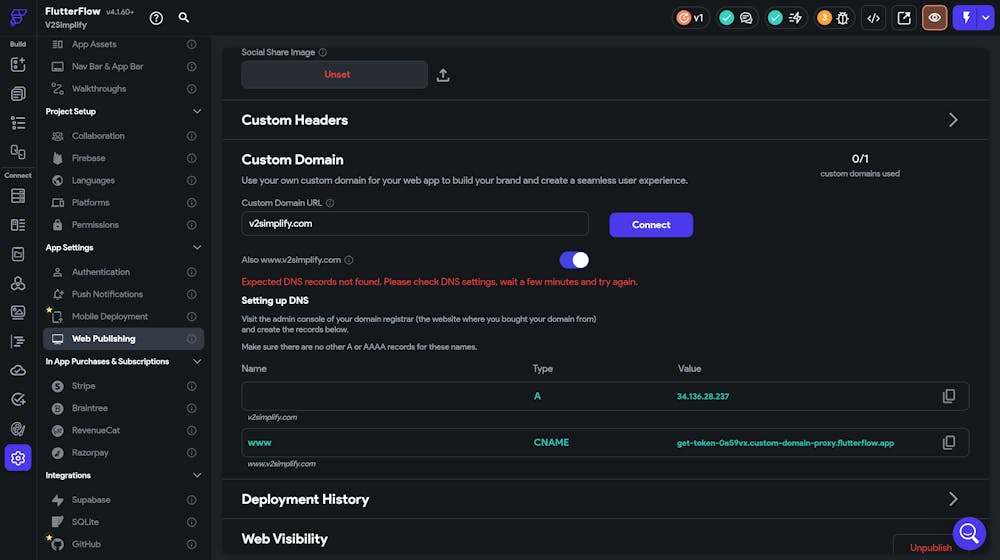Click the Custom Domain URL input field
The height and width of the screenshot is (560, 1000).
pyautogui.click(x=415, y=224)
